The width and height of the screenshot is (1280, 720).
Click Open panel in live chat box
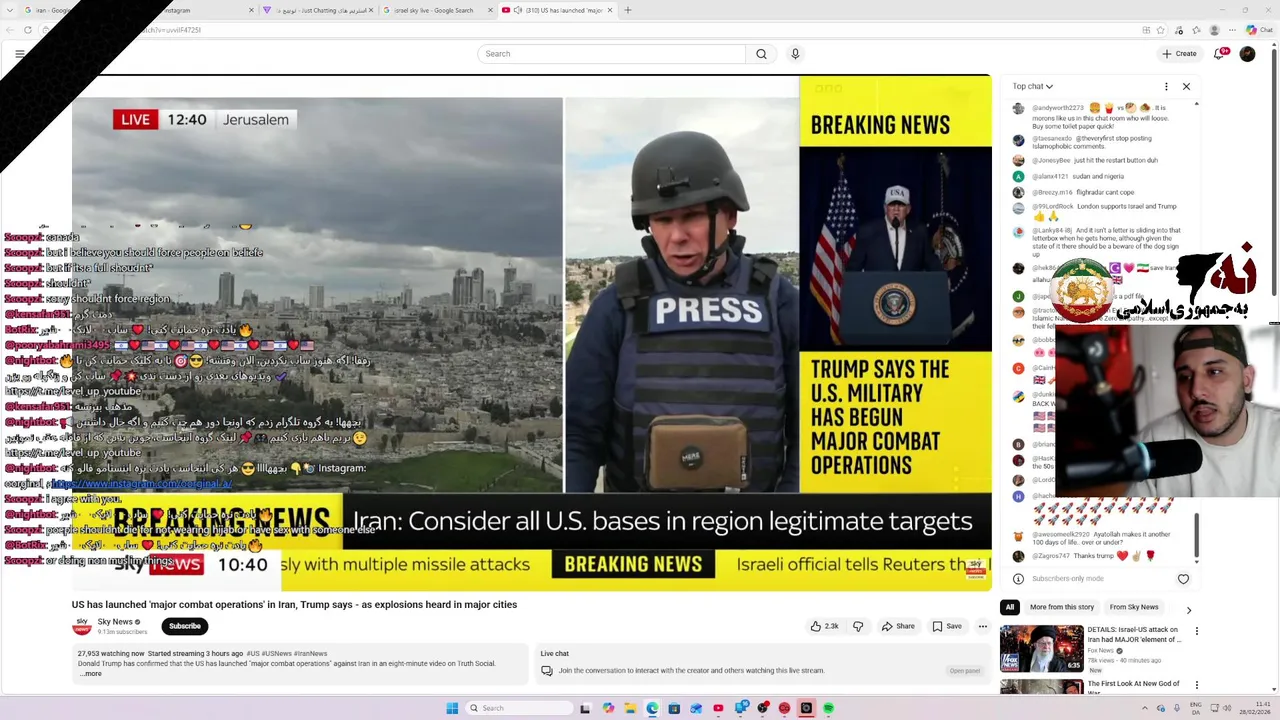(965, 671)
